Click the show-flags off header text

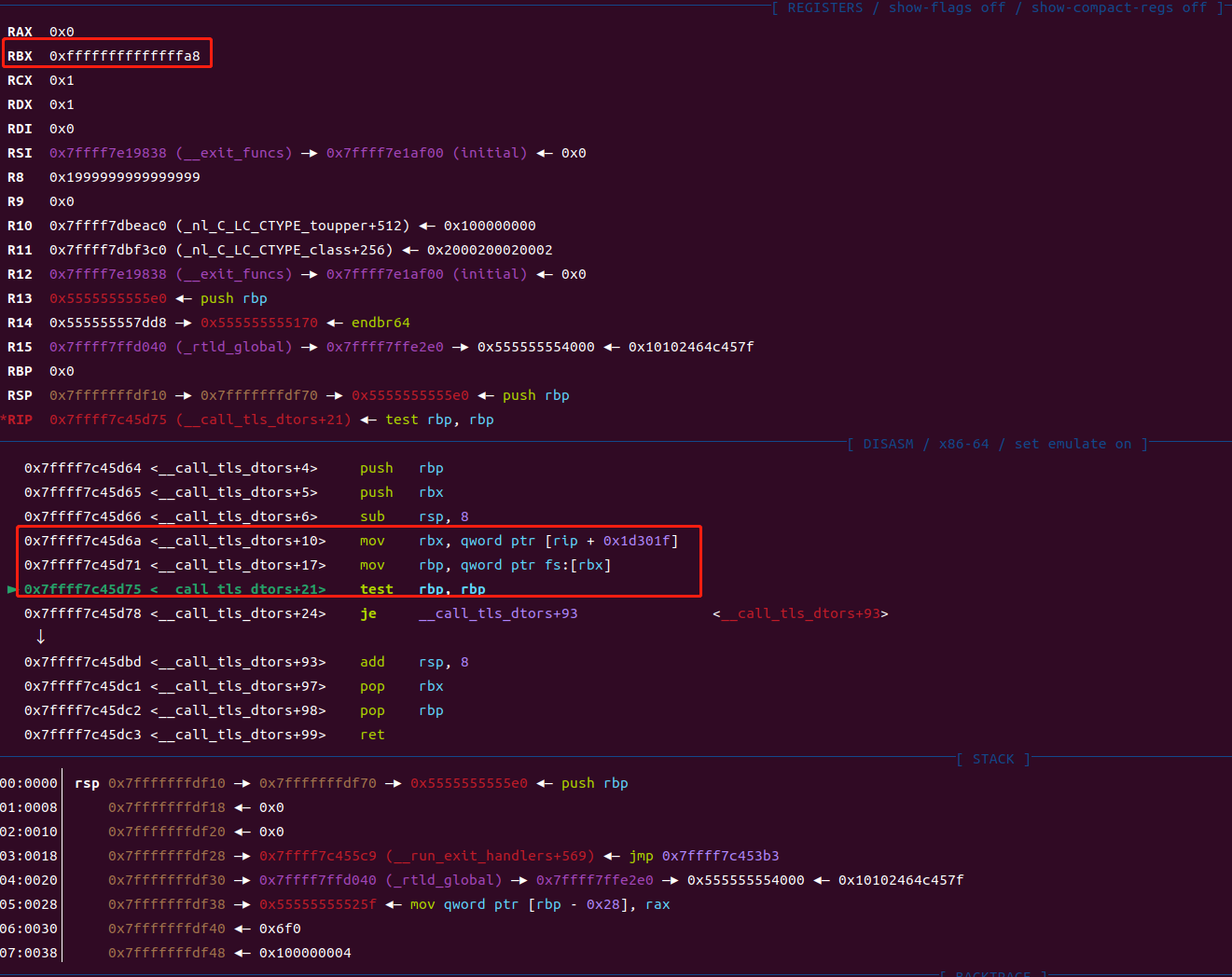pyautogui.click(x=947, y=7)
